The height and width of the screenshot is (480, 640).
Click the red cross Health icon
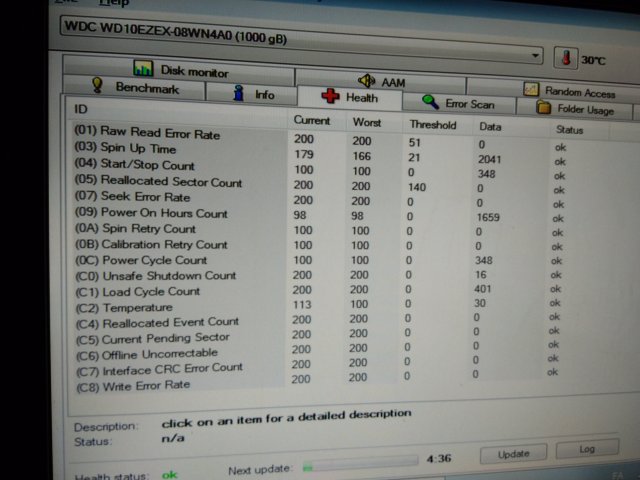[330, 97]
